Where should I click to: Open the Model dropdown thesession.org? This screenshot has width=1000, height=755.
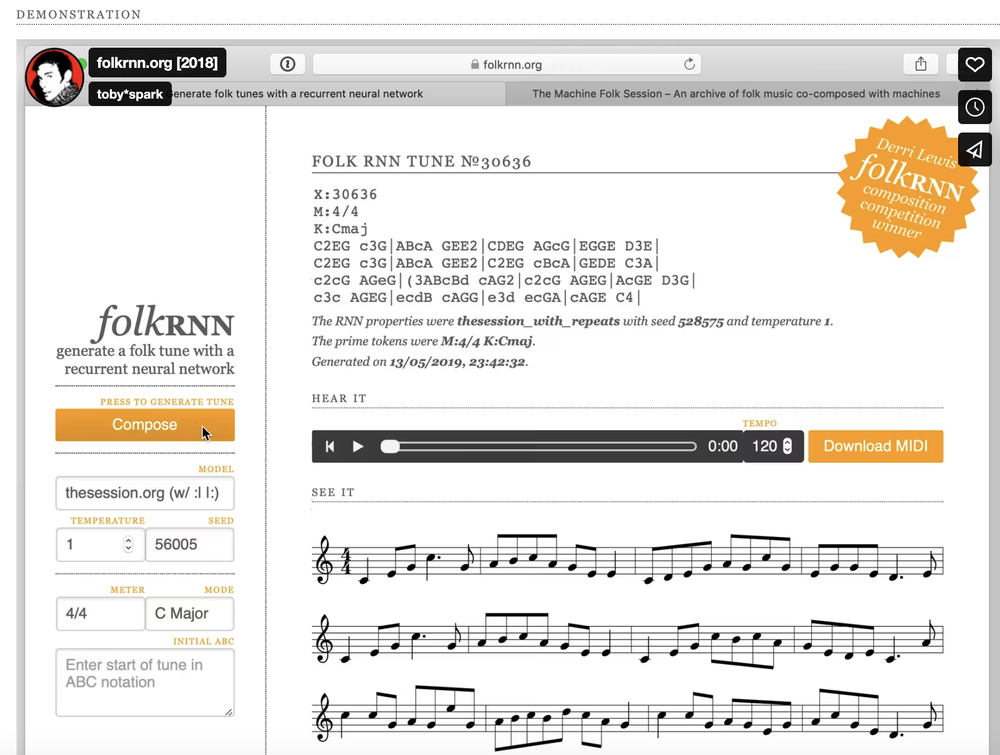point(145,493)
